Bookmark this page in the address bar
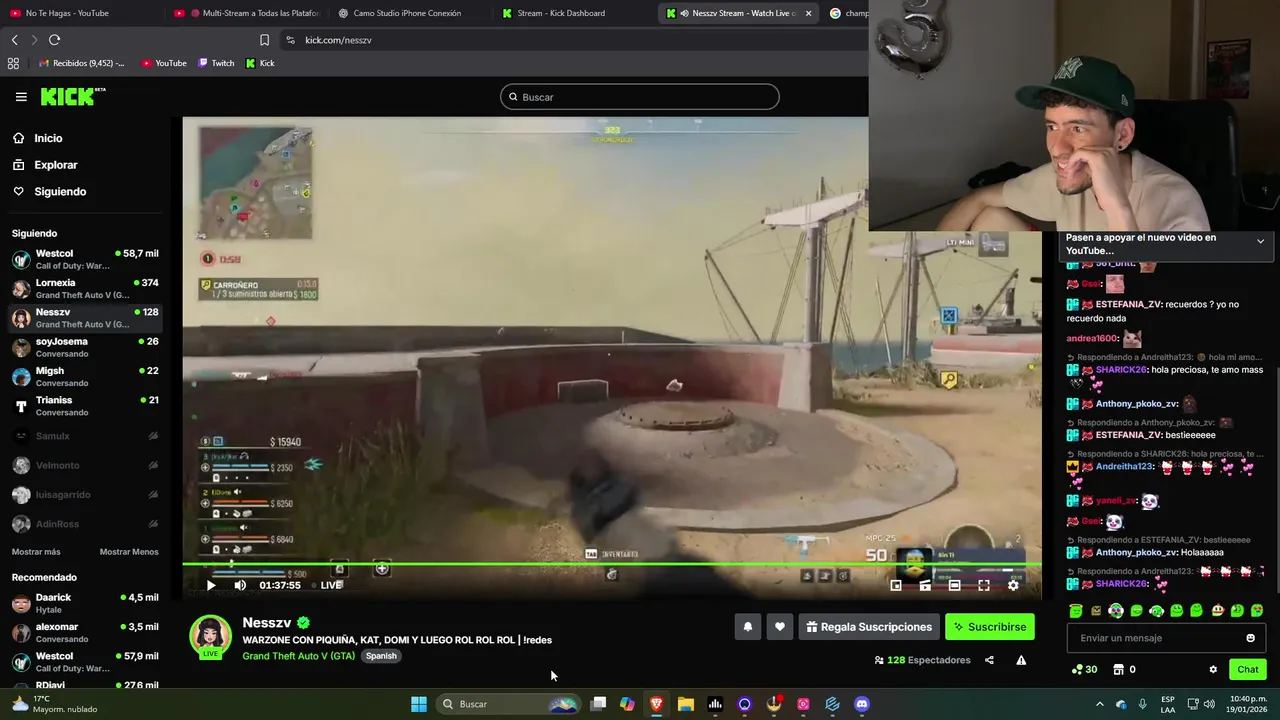1280x720 pixels. 264,40
